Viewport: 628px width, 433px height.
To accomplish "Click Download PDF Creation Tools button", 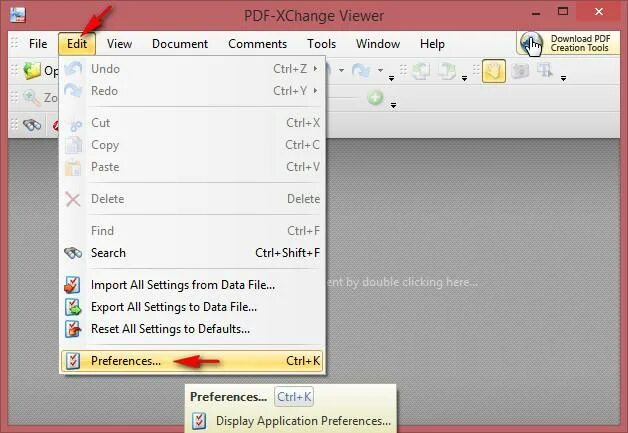I will [568, 43].
